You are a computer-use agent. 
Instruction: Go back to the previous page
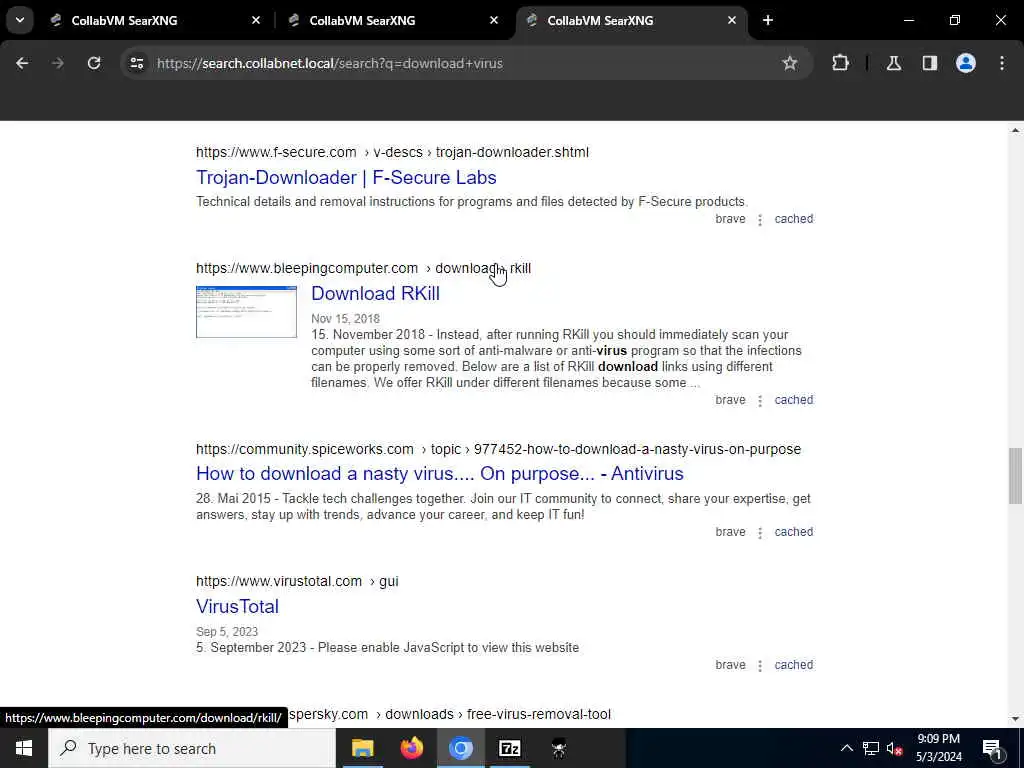click(22, 63)
